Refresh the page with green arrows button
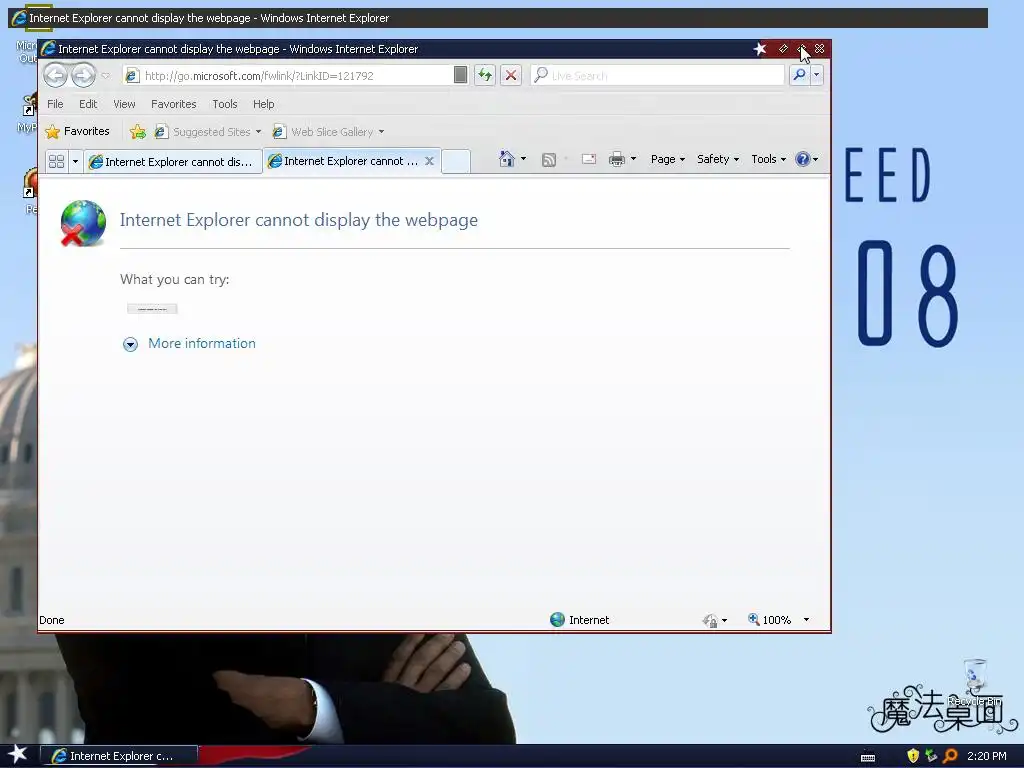This screenshot has height=768, width=1024. tap(485, 75)
